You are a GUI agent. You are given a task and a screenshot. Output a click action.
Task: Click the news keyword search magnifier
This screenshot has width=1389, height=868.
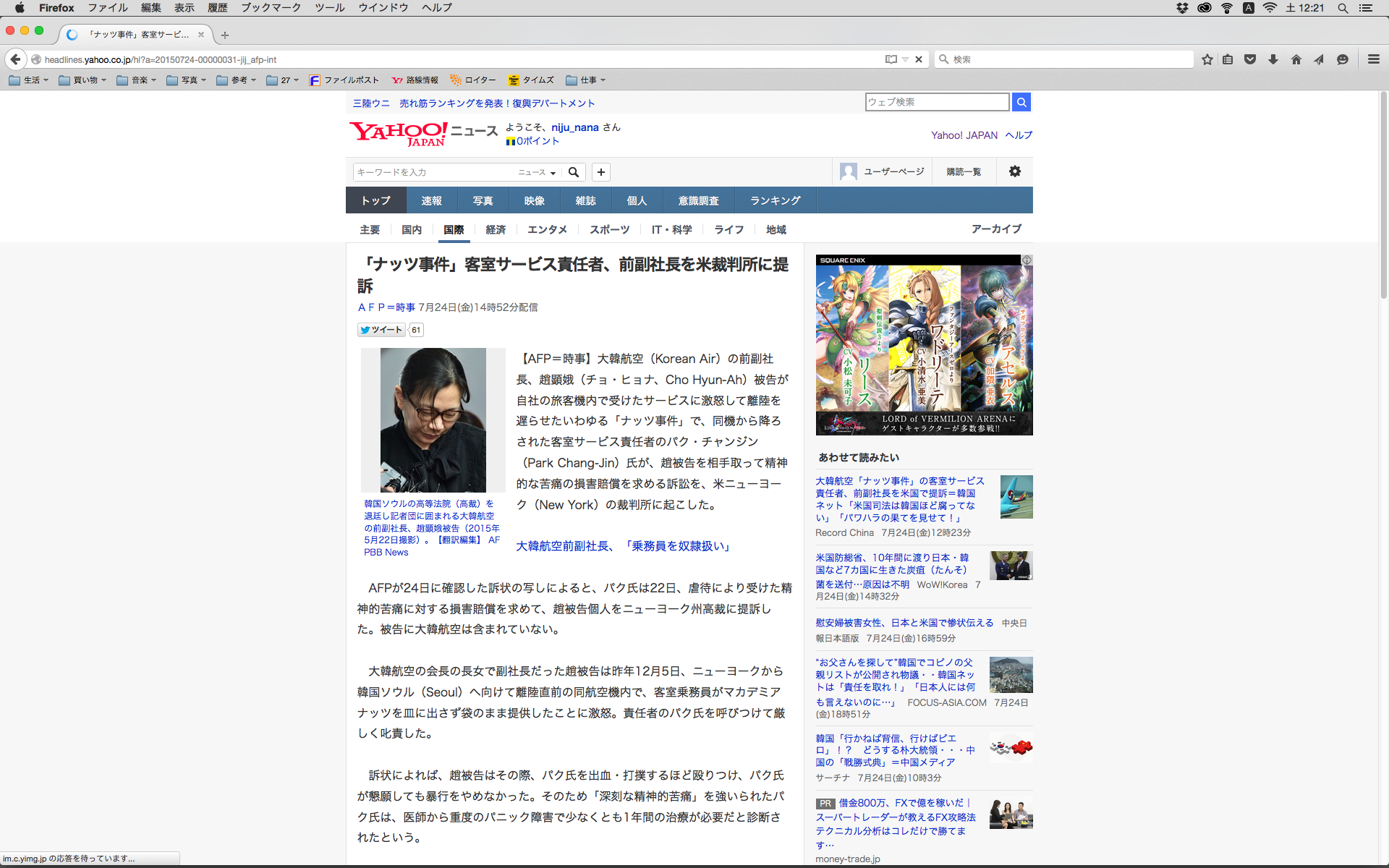point(574,172)
